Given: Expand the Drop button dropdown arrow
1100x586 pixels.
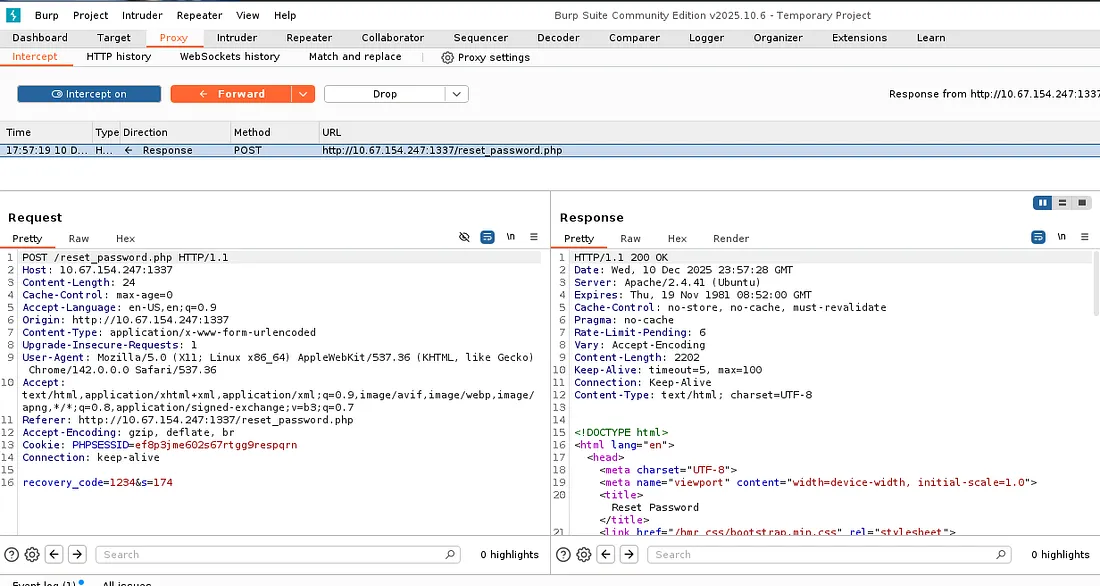Looking at the screenshot, I should click(456, 94).
